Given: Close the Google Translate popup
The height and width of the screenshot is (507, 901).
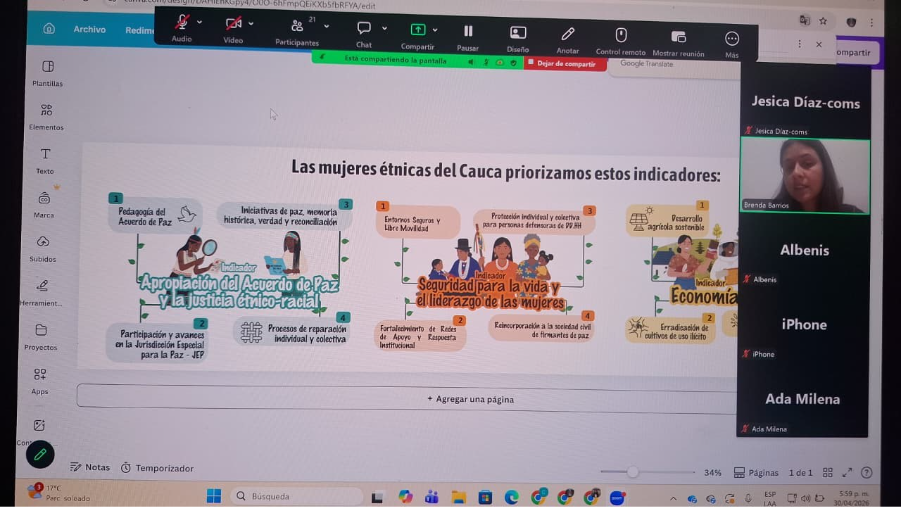Looking at the screenshot, I should click(819, 44).
